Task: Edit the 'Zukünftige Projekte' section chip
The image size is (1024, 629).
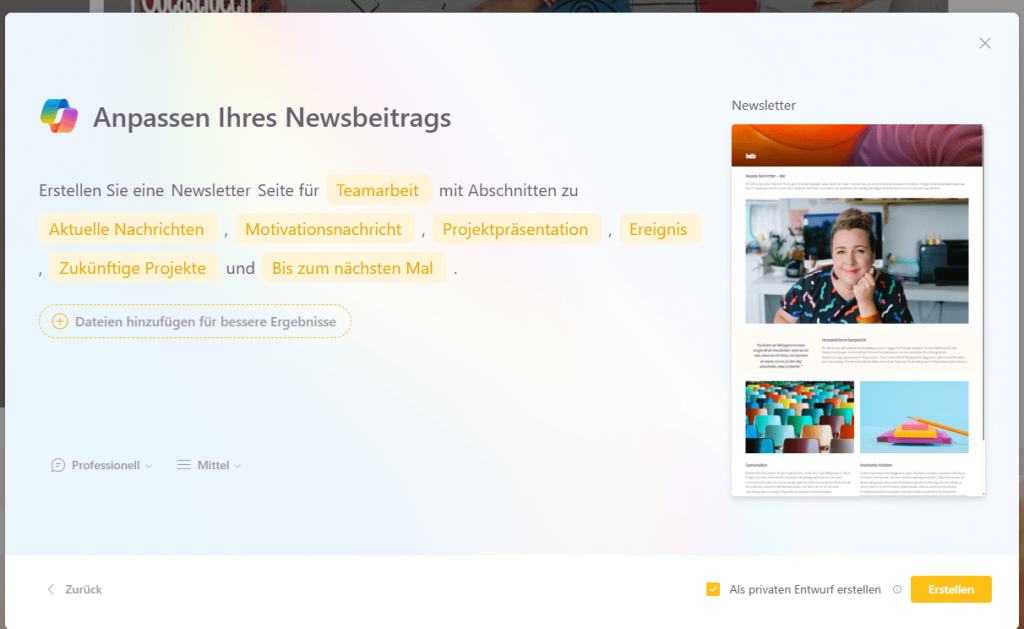Action: coord(133,268)
